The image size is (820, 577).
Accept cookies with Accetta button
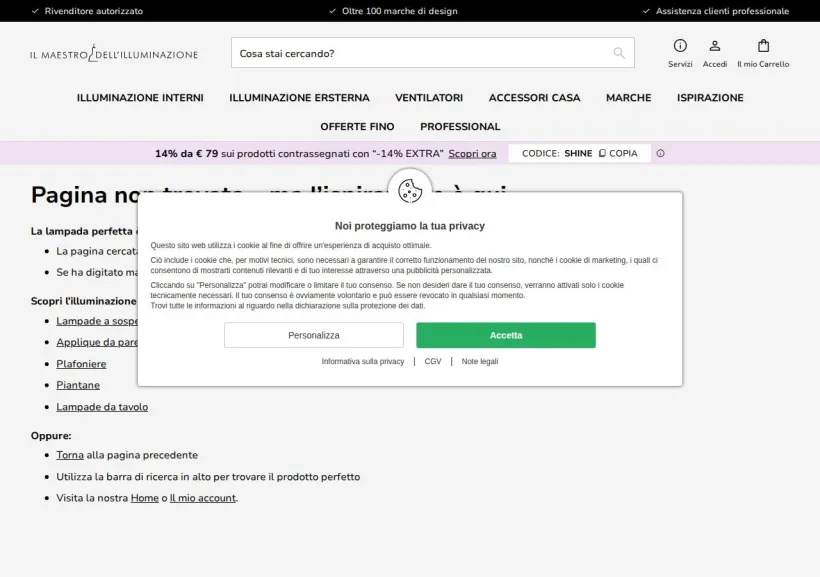tap(506, 335)
